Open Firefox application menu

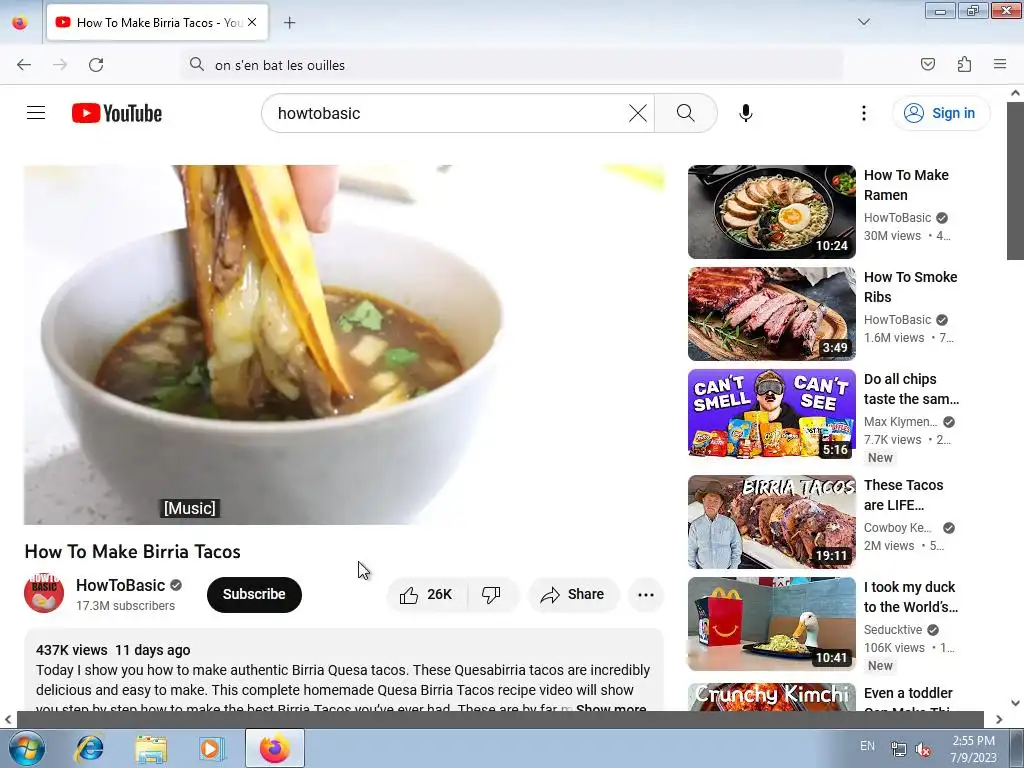pyautogui.click(x=1000, y=64)
